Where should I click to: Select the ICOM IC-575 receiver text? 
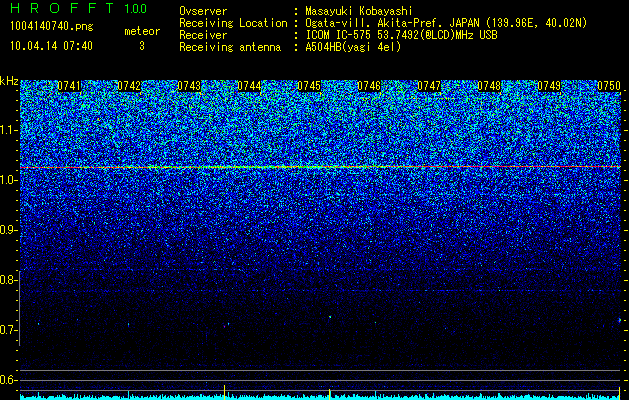pyautogui.click(x=401, y=35)
